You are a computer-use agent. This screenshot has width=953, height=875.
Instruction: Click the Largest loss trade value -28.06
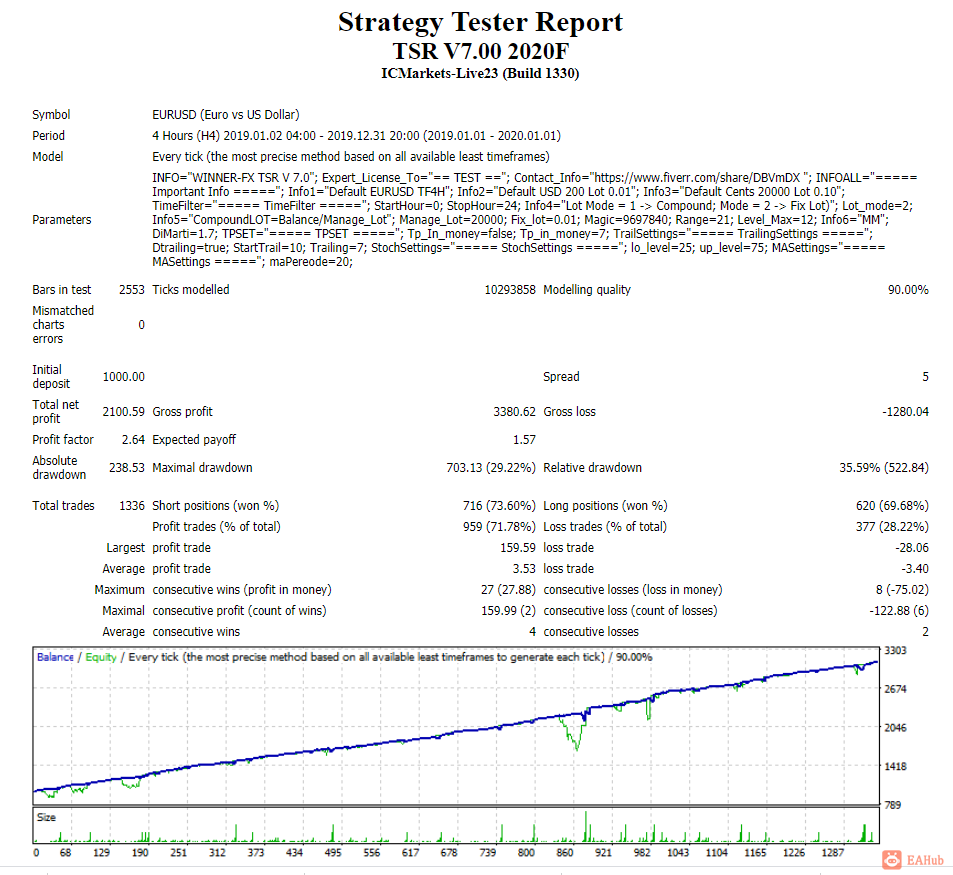912,548
